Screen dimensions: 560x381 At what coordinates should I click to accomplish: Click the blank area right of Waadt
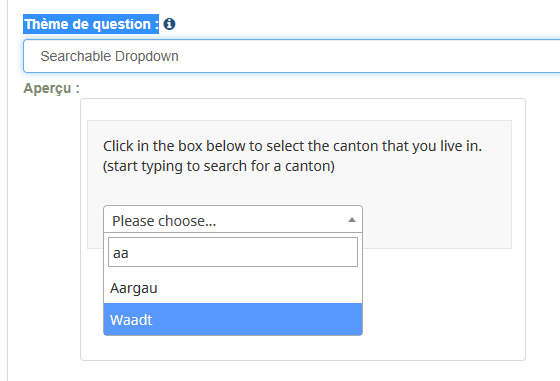coord(257,319)
